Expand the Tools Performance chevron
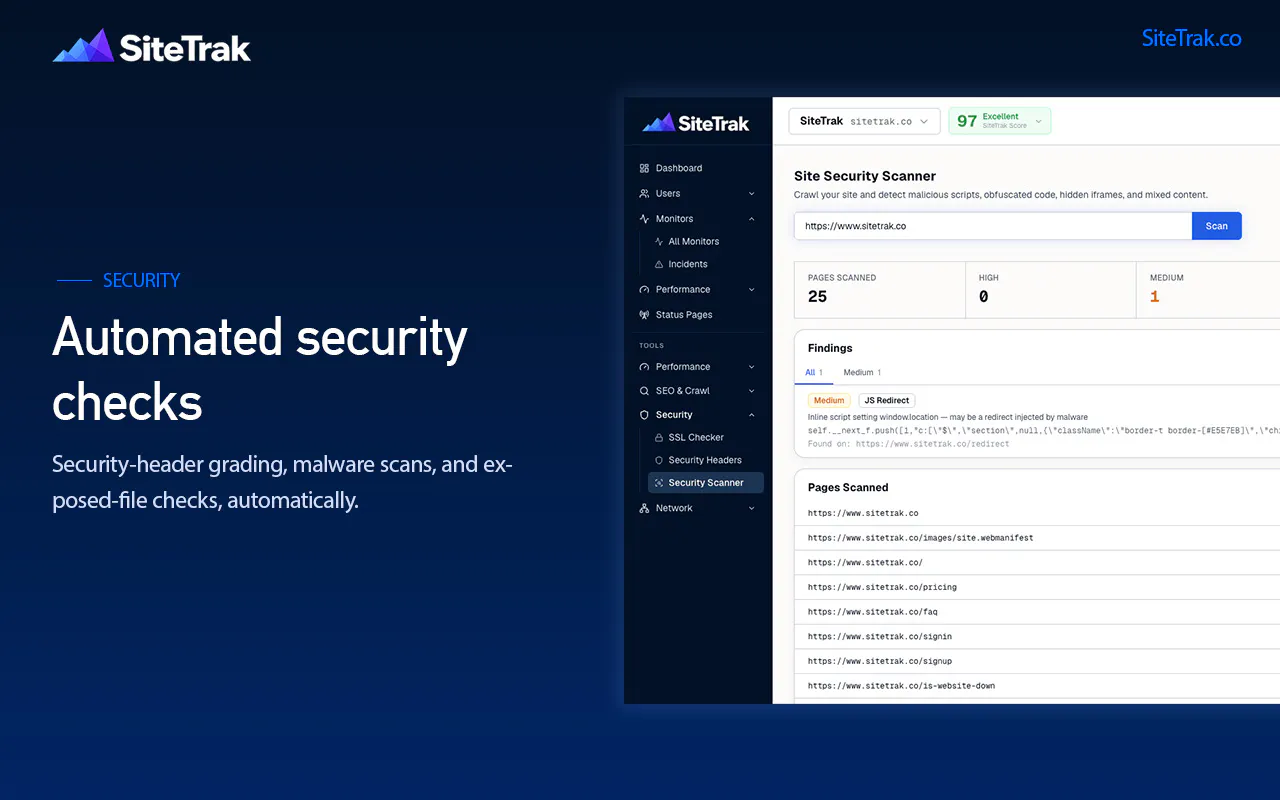Viewport: 1280px width, 800px height. click(752, 366)
